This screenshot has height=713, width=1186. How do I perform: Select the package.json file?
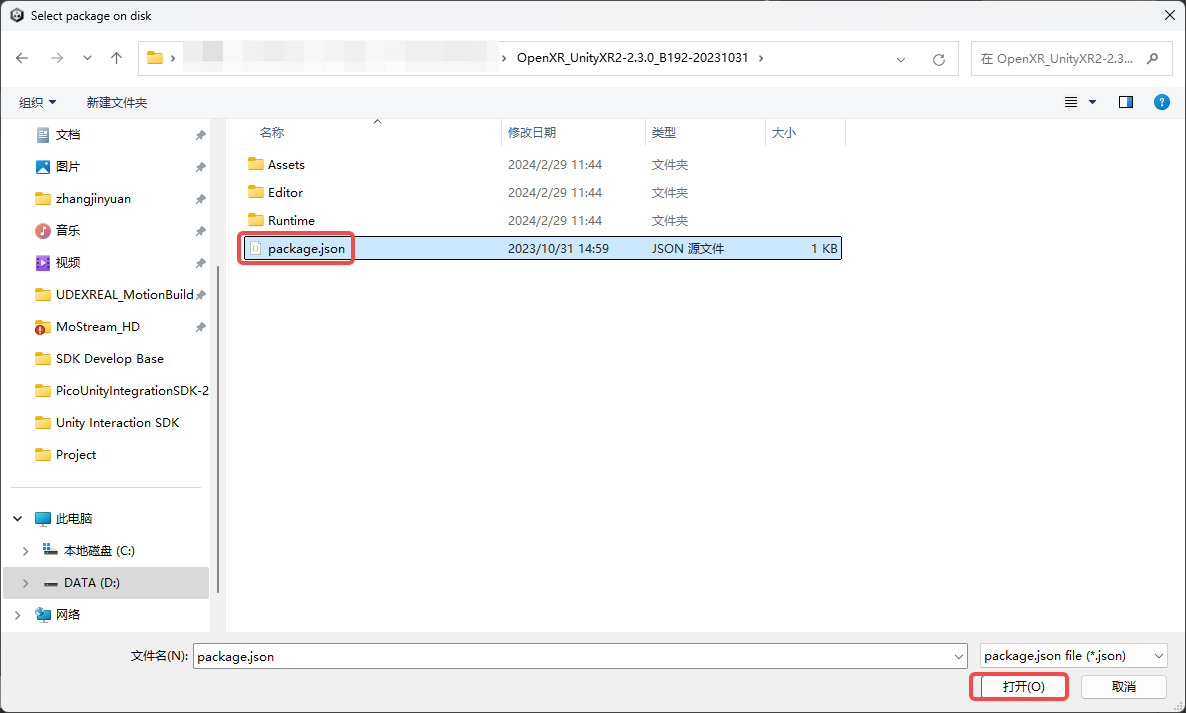tap(305, 248)
